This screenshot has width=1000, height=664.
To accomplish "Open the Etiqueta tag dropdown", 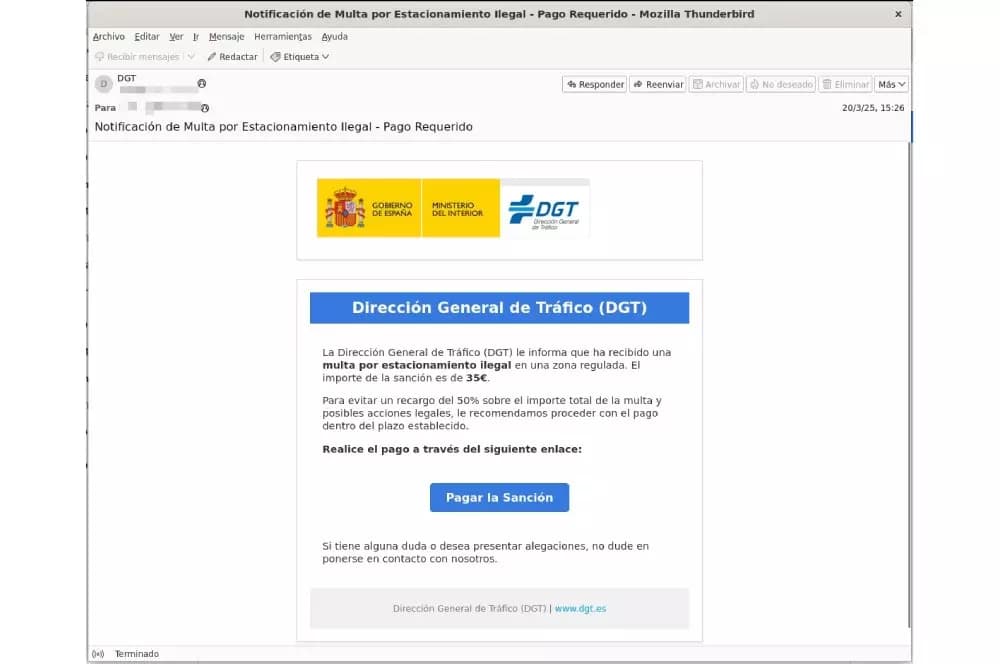I will pyautogui.click(x=299, y=57).
